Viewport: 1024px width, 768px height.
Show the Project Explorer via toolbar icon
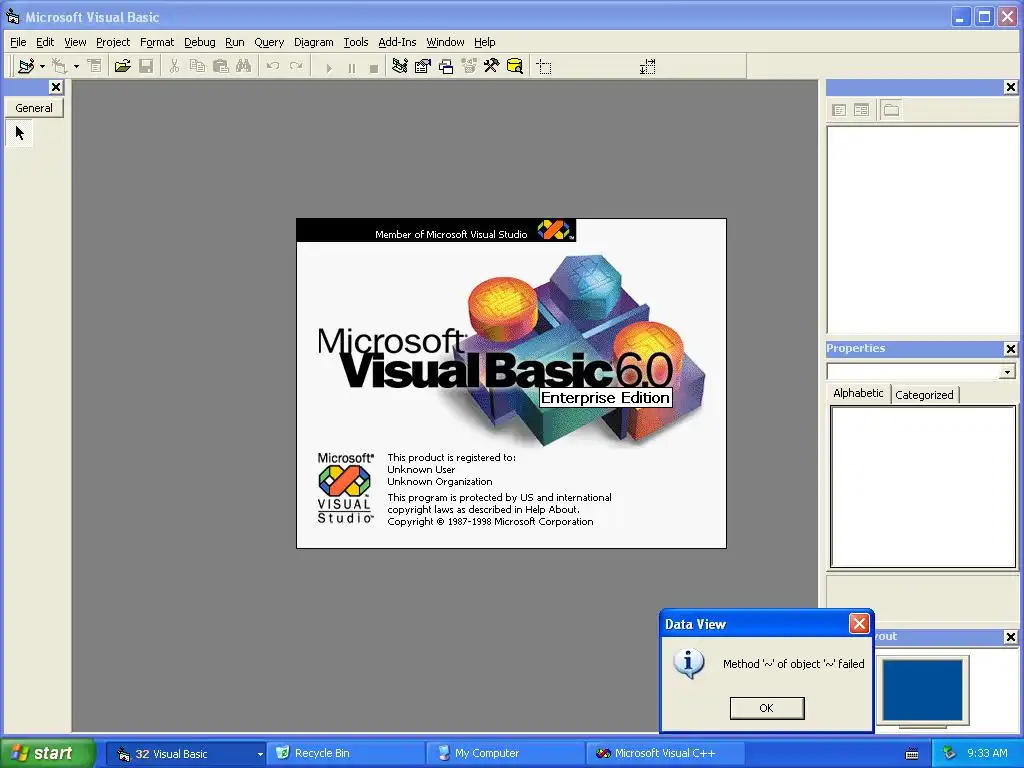(x=400, y=66)
